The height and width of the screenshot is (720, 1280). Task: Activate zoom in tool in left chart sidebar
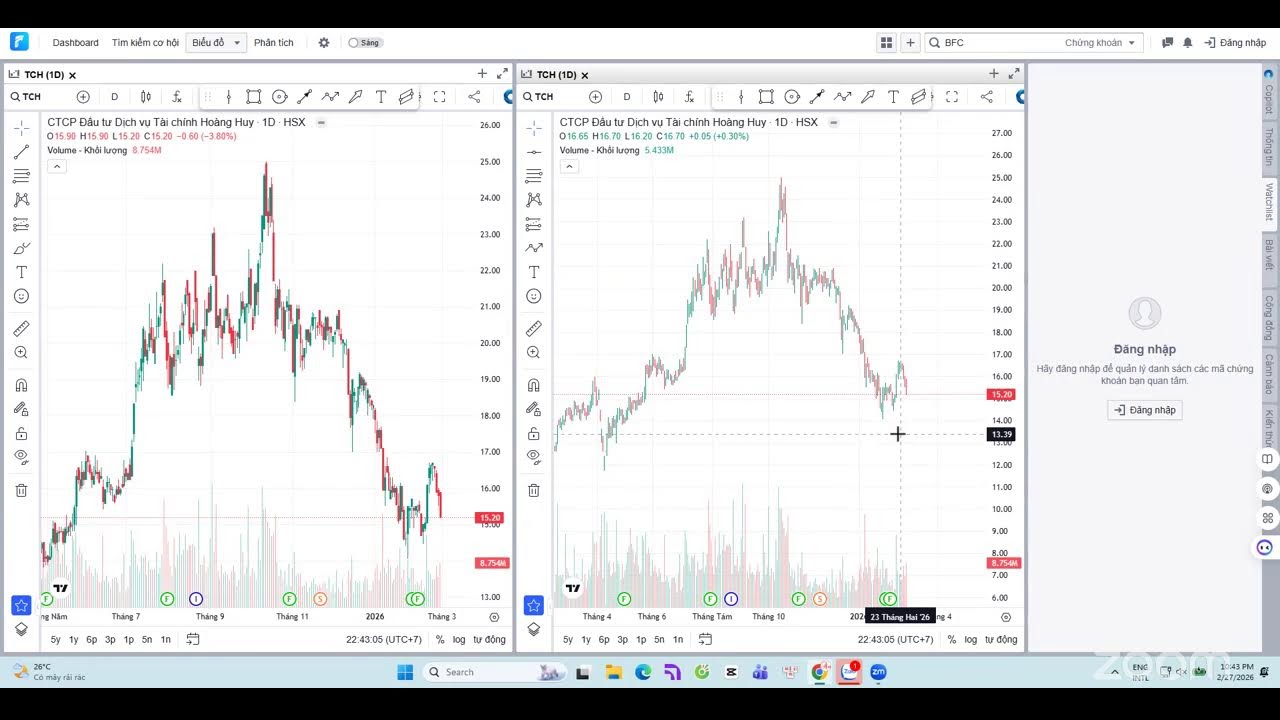click(21, 352)
